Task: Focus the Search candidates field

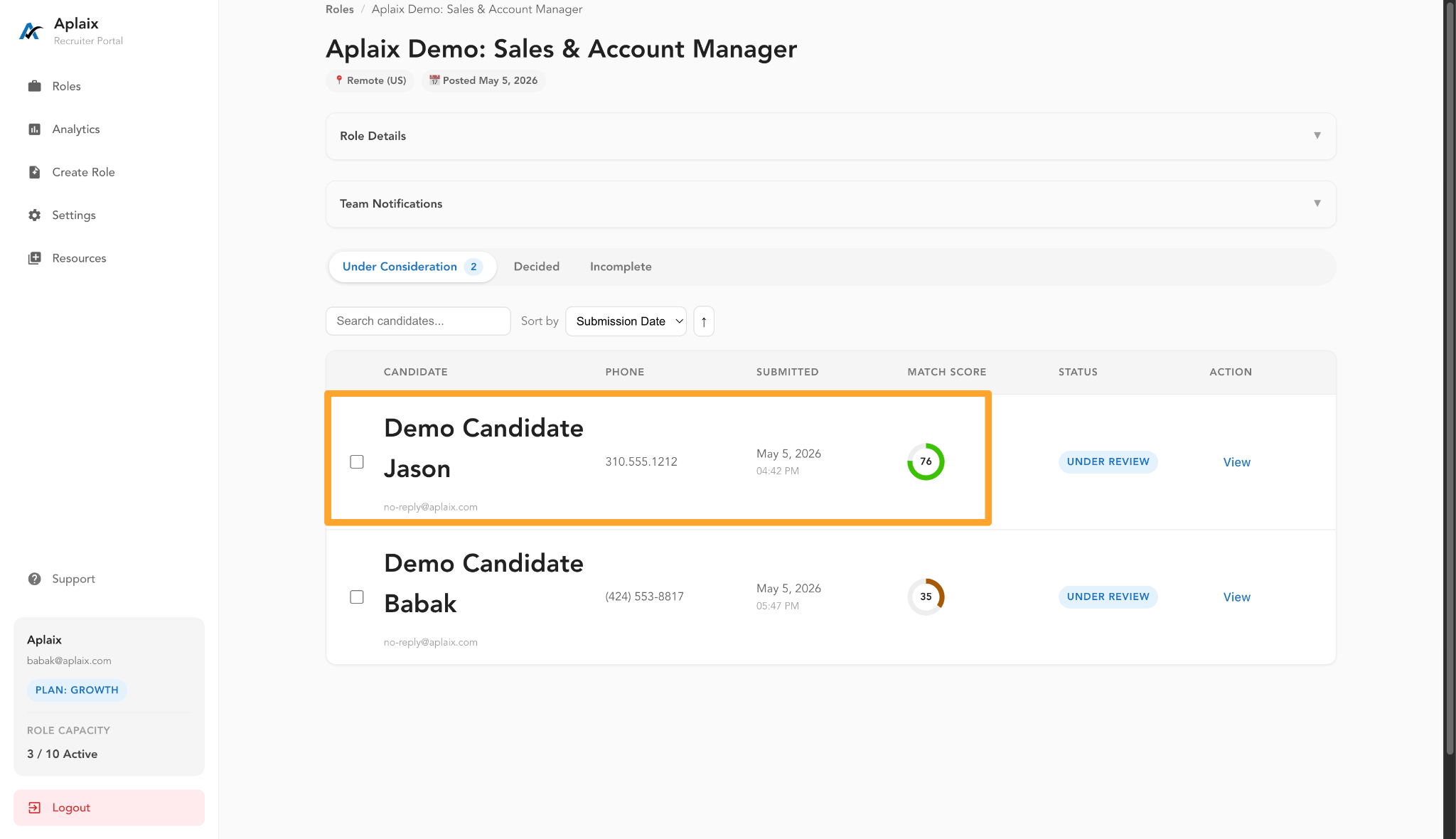Action: (x=418, y=321)
